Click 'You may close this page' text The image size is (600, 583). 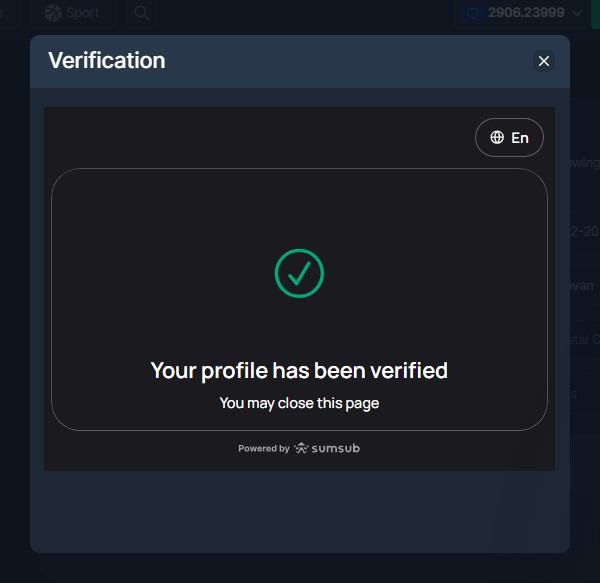click(x=299, y=403)
